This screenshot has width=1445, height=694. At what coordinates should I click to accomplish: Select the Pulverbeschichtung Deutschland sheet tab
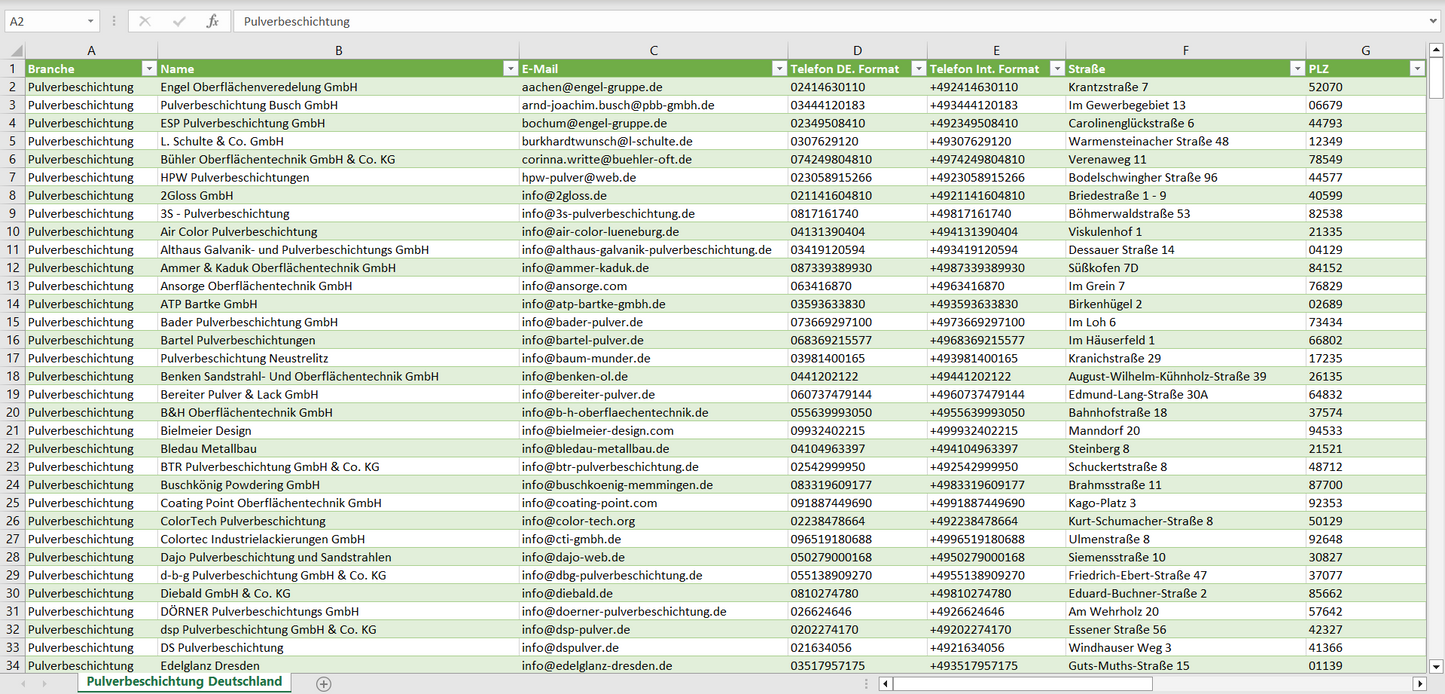(x=184, y=682)
